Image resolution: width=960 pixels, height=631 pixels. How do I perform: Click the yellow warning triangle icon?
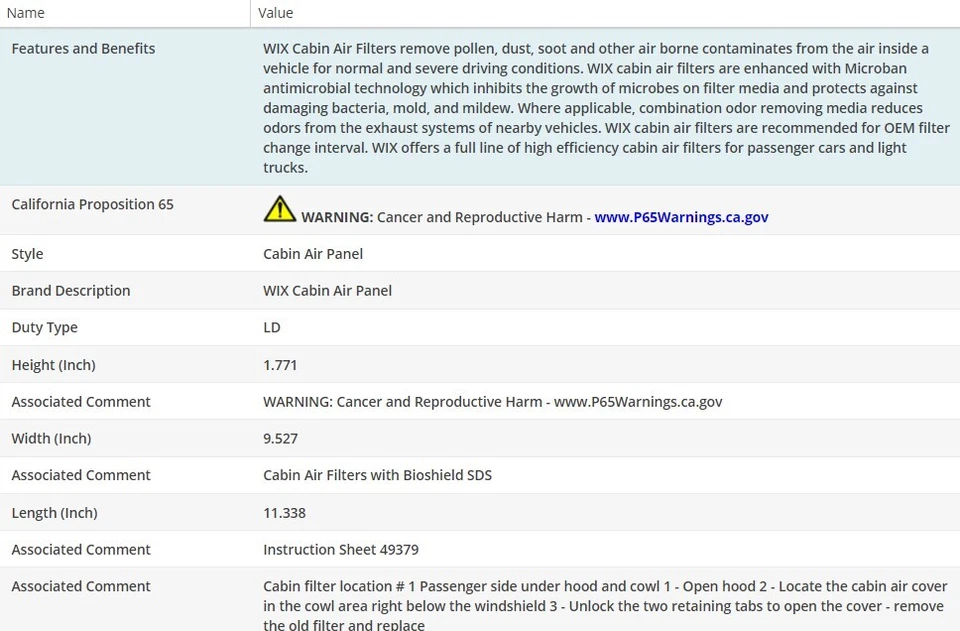pos(280,208)
